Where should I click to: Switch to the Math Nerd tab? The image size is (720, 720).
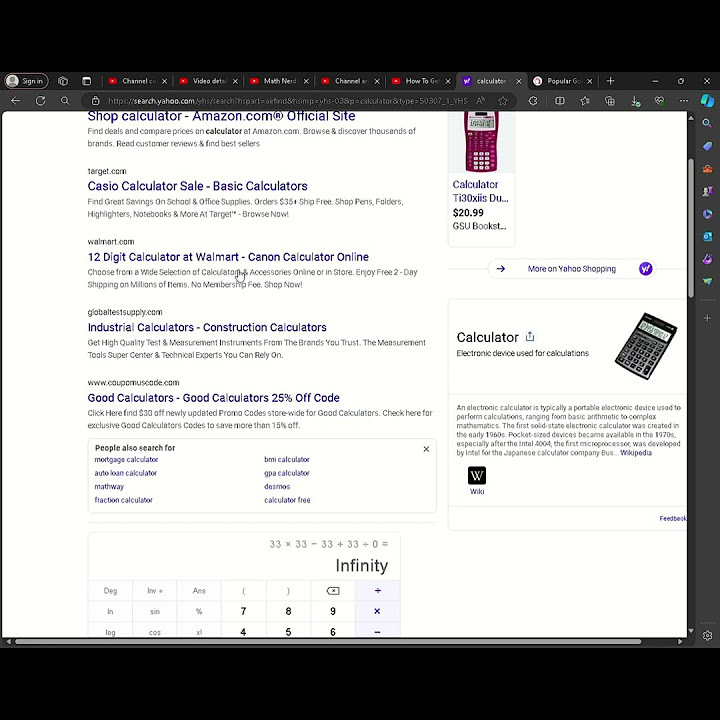click(280, 81)
